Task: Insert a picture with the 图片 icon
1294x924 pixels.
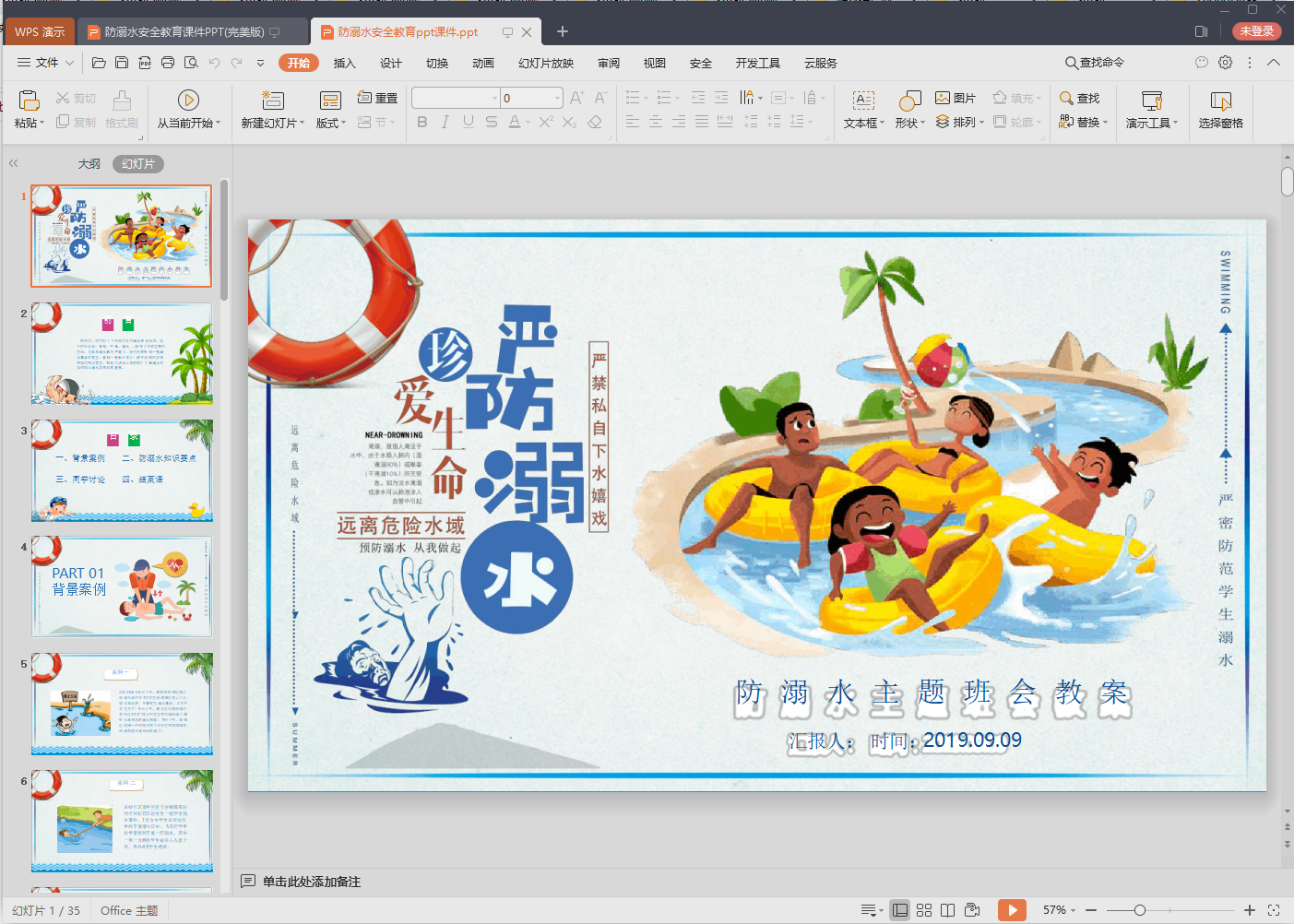Action: click(x=956, y=98)
